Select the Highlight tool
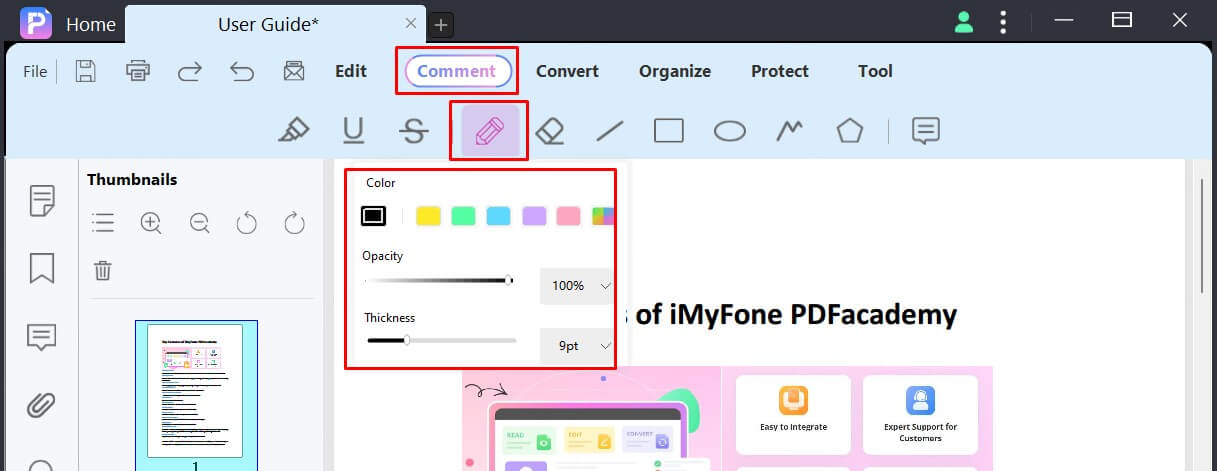The height and width of the screenshot is (471, 1217). (293, 130)
